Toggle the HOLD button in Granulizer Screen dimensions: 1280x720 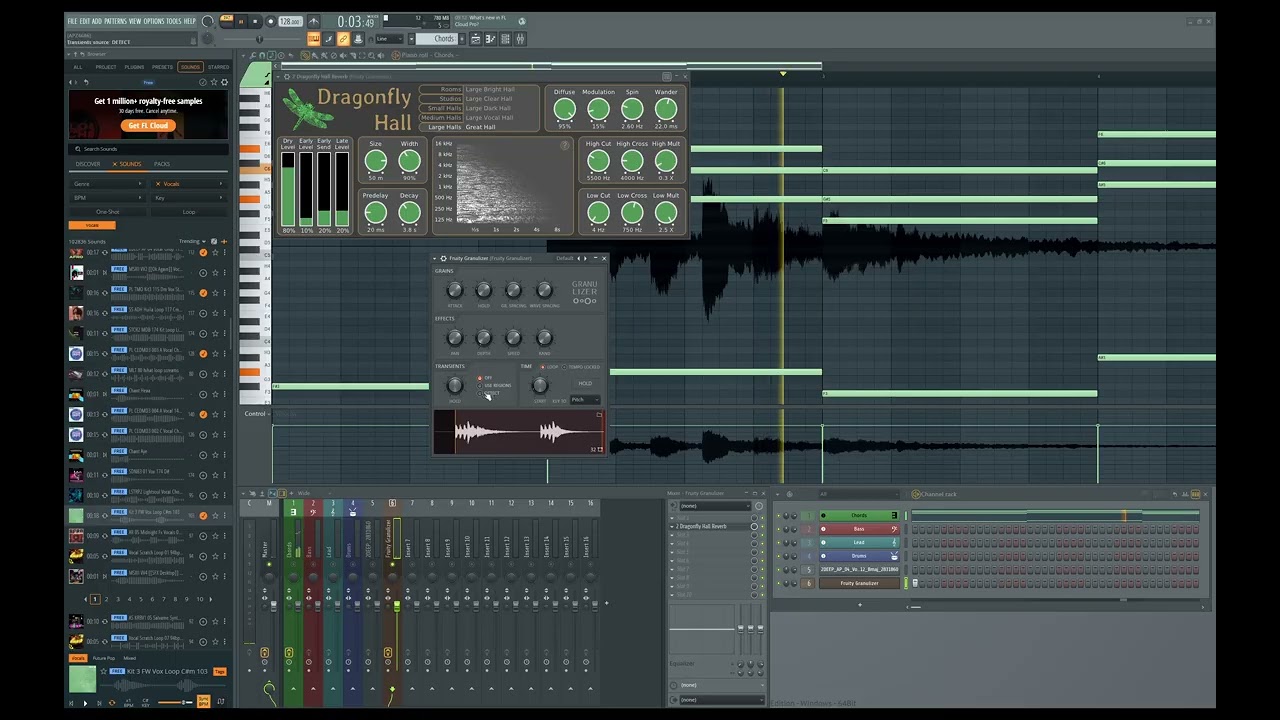click(585, 383)
